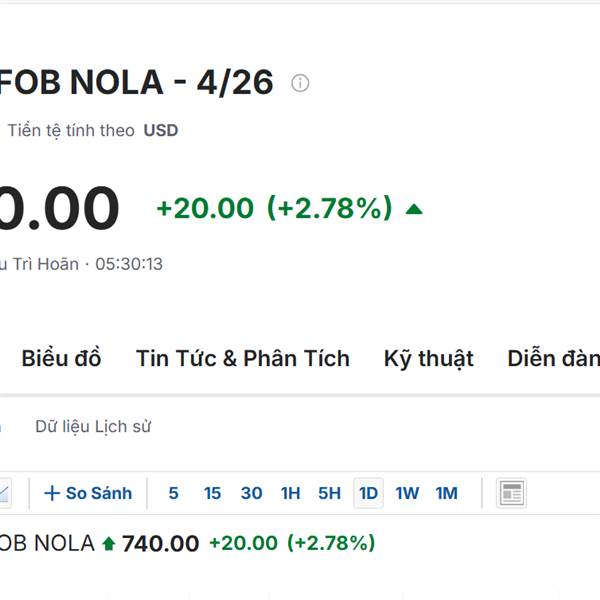Screen dimensions: 600x600
Task: Select the 5 minute interval
Action: pos(174,493)
